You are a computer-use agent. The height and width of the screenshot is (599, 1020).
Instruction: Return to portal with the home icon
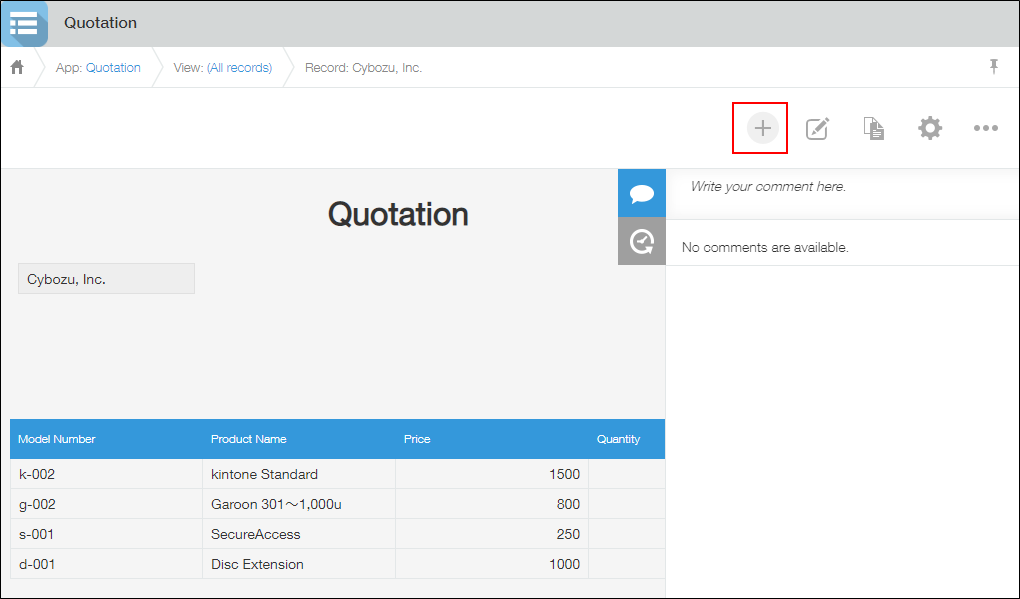click(x=16, y=66)
